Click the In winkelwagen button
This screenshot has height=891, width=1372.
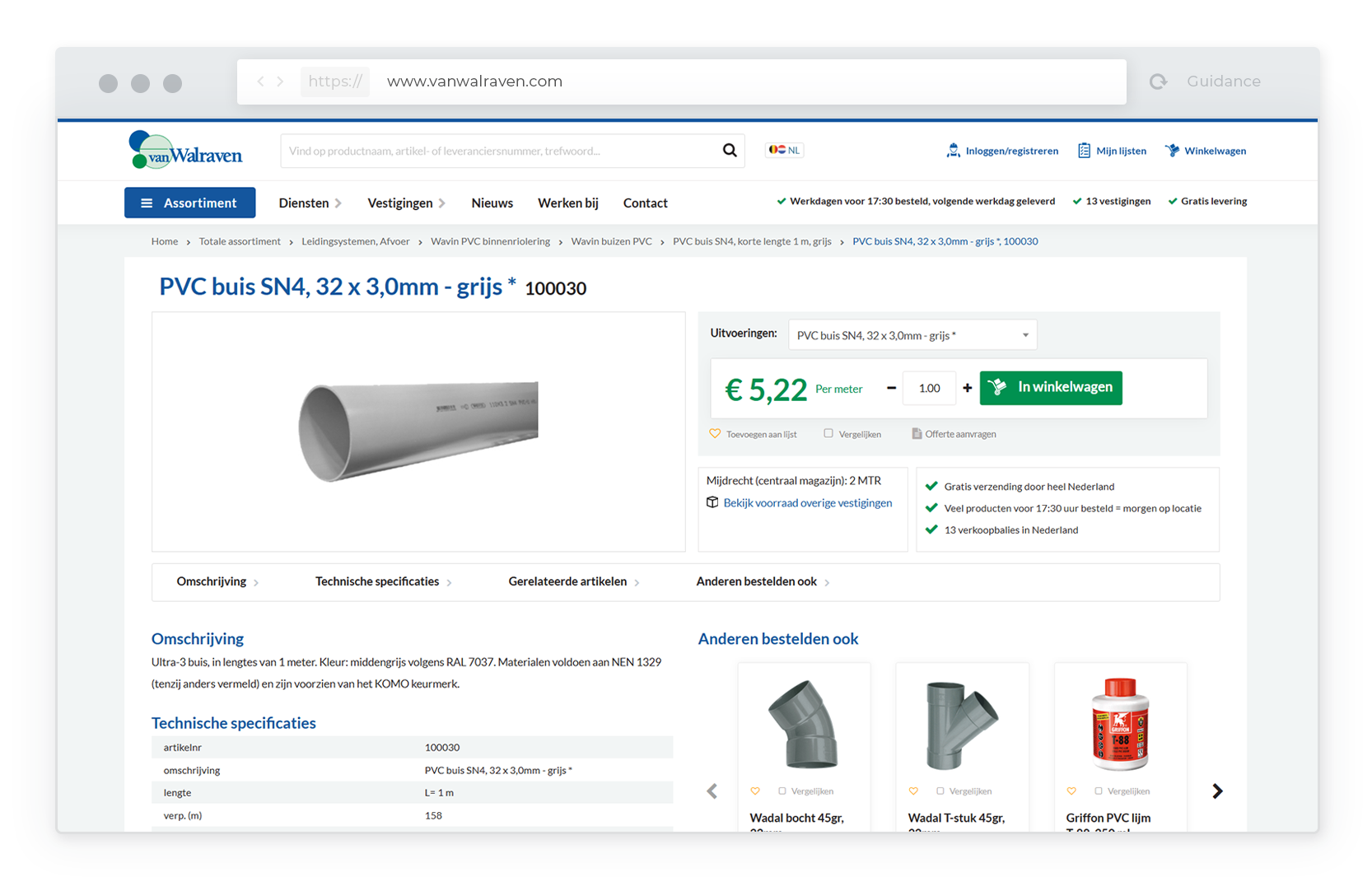tap(1051, 388)
